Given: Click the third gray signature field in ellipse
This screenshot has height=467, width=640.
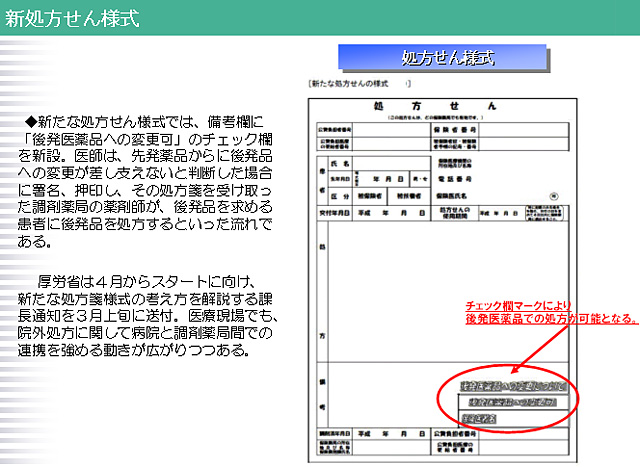Looking at the screenshot, I should pos(481,417).
